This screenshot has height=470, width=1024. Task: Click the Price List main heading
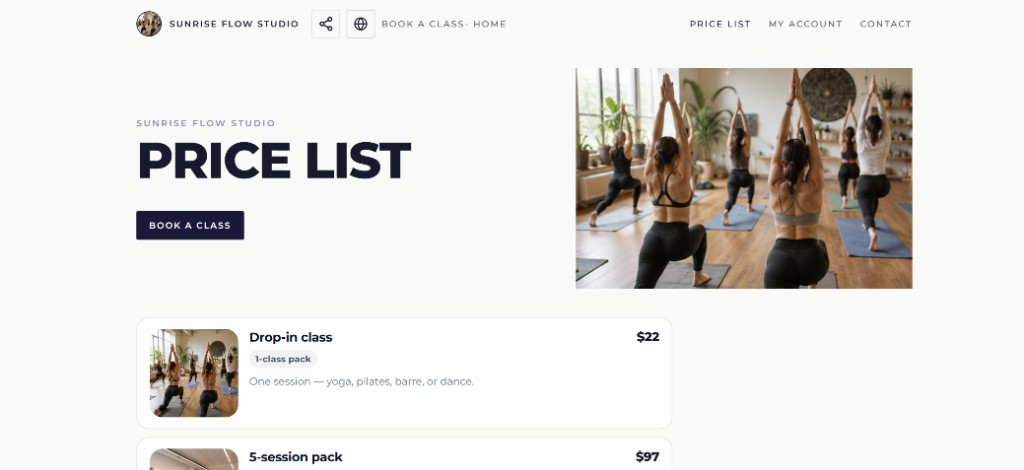coord(274,161)
